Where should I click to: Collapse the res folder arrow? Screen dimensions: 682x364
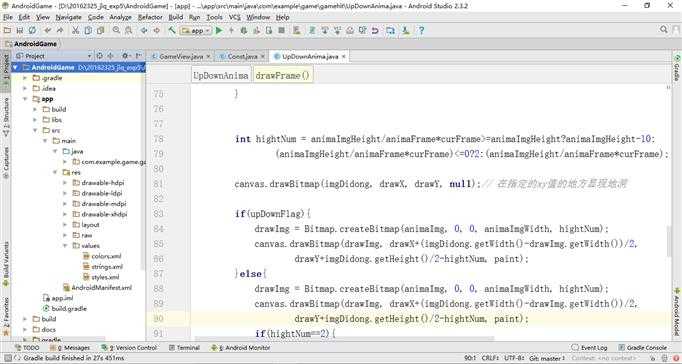click(55, 172)
